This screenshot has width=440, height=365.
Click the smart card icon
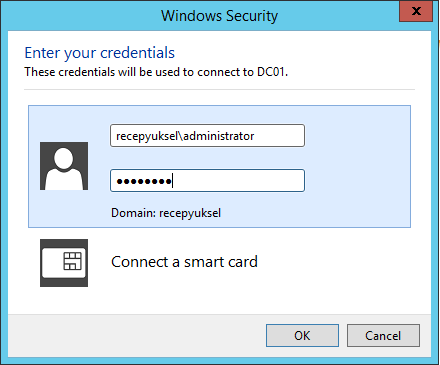[x=64, y=263]
